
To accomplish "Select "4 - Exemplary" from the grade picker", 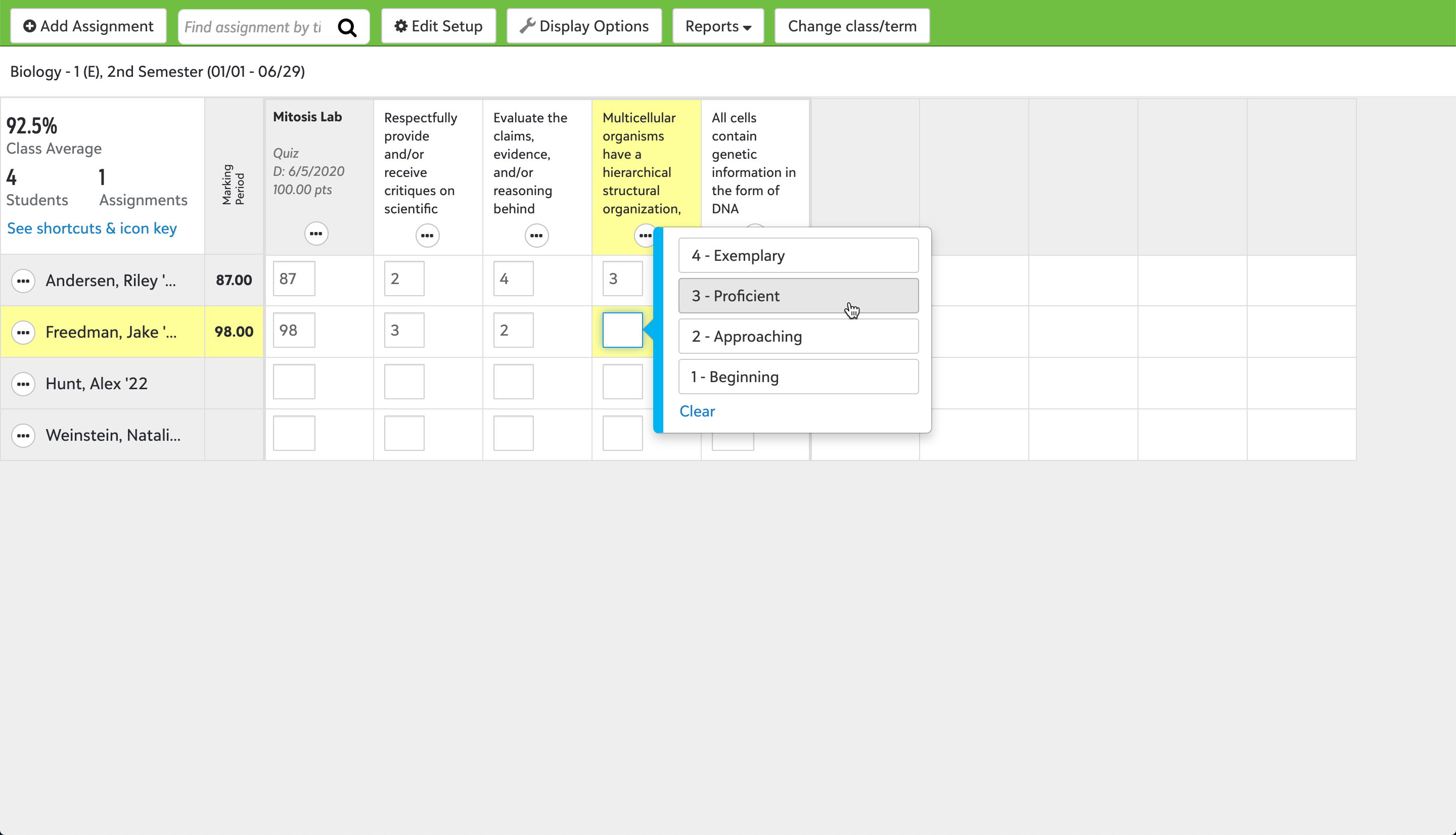I will pyautogui.click(x=798, y=255).
